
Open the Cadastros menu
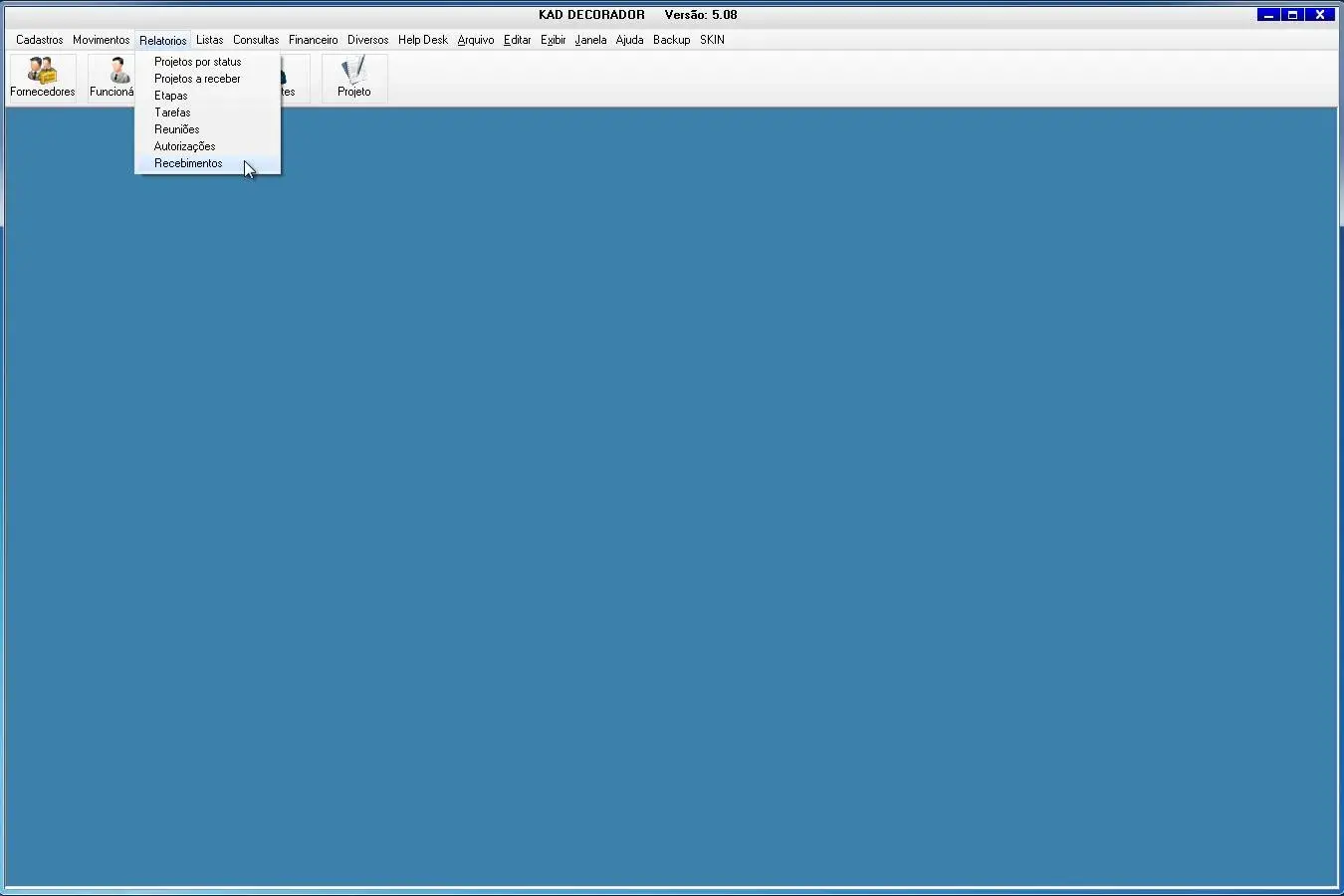click(x=40, y=40)
